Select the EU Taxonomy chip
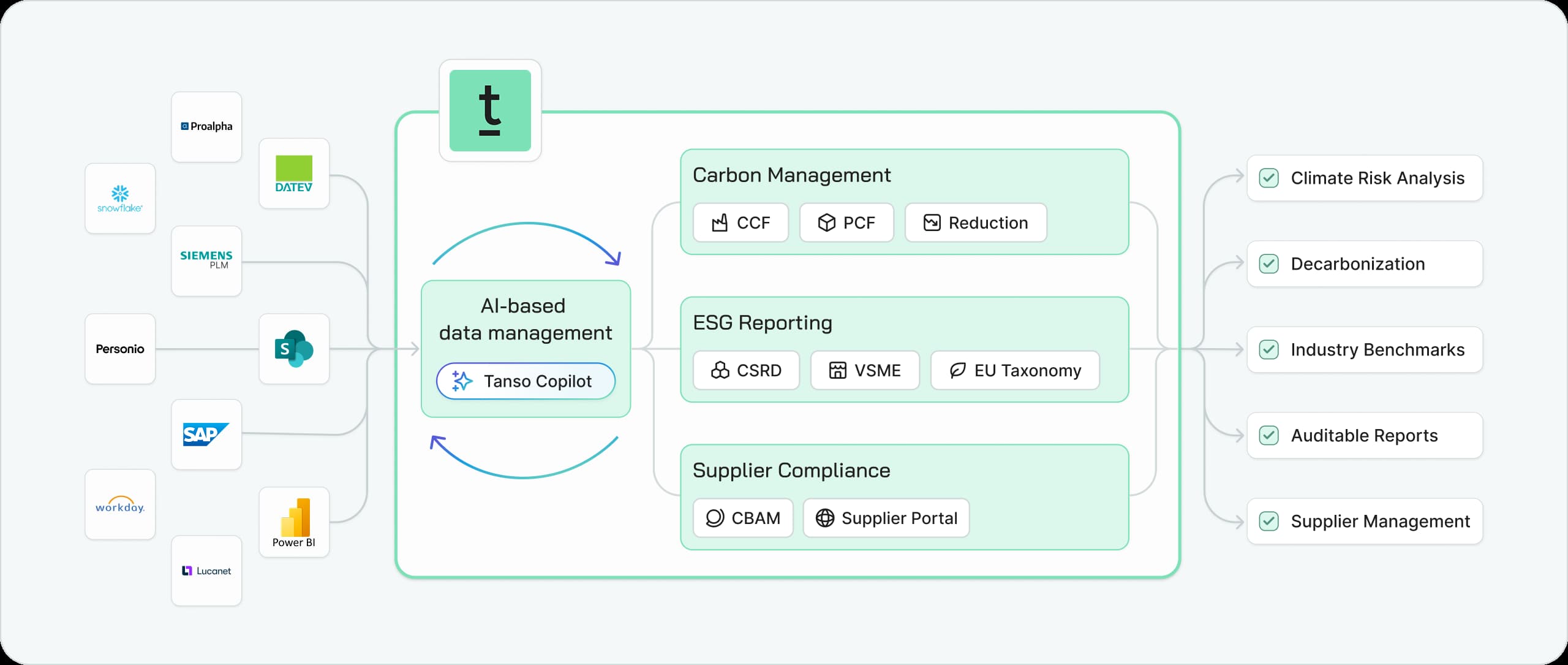Image resolution: width=1568 pixels, height=665 pixels. [x=1015, y=371]
